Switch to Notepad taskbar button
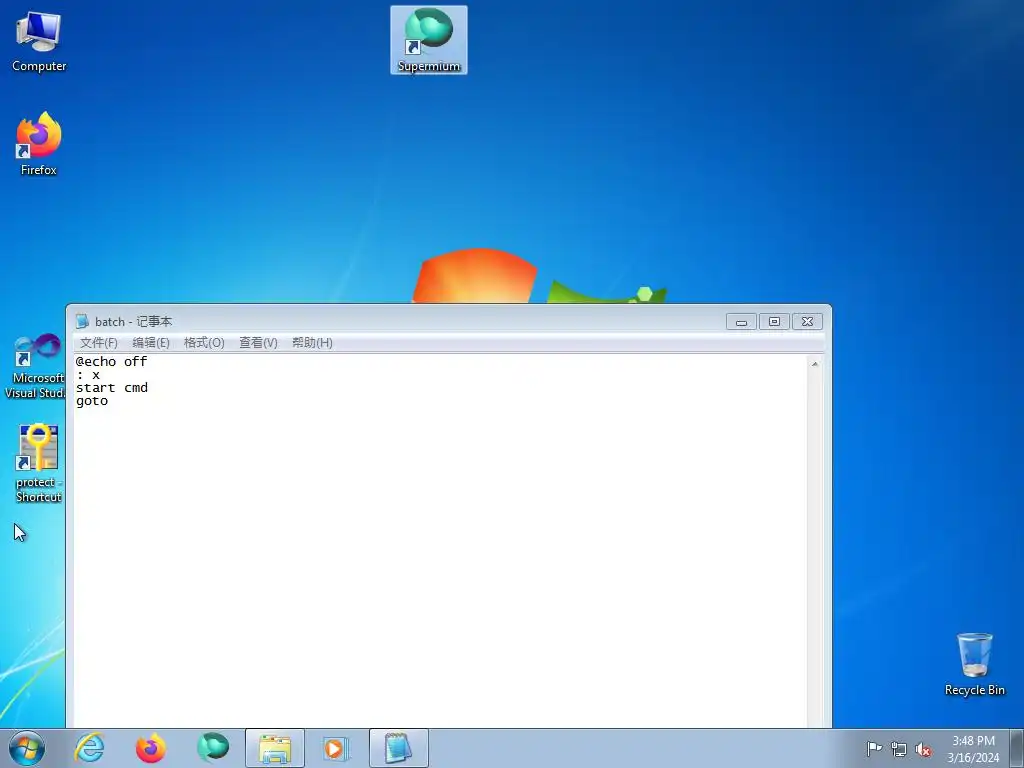 pos(398,748)
